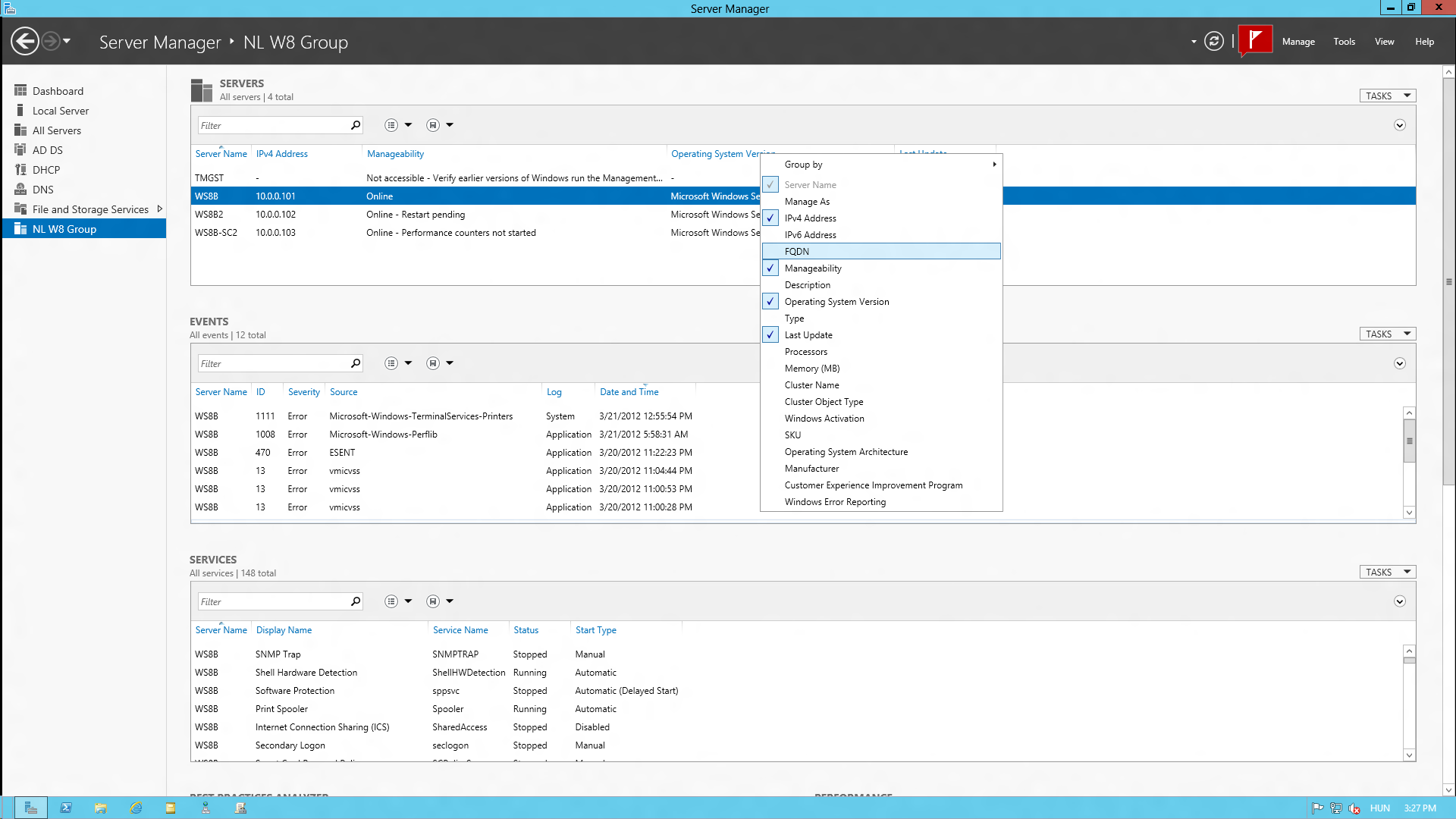Open the Services TASKS dropdown
This screenshot has width=1456, height=819.
tap(1387, 572)
